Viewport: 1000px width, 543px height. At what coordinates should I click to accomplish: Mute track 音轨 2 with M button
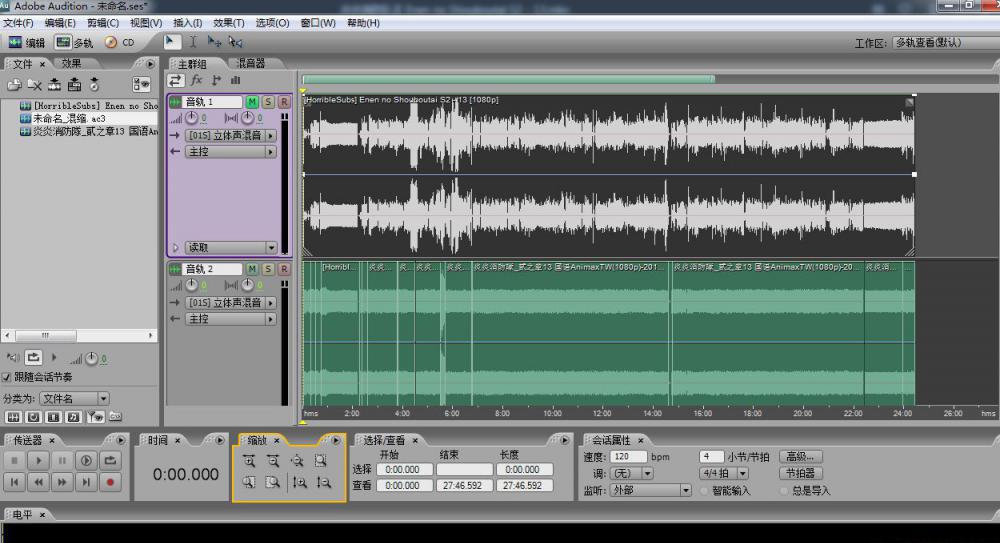(x=252, y=269)
